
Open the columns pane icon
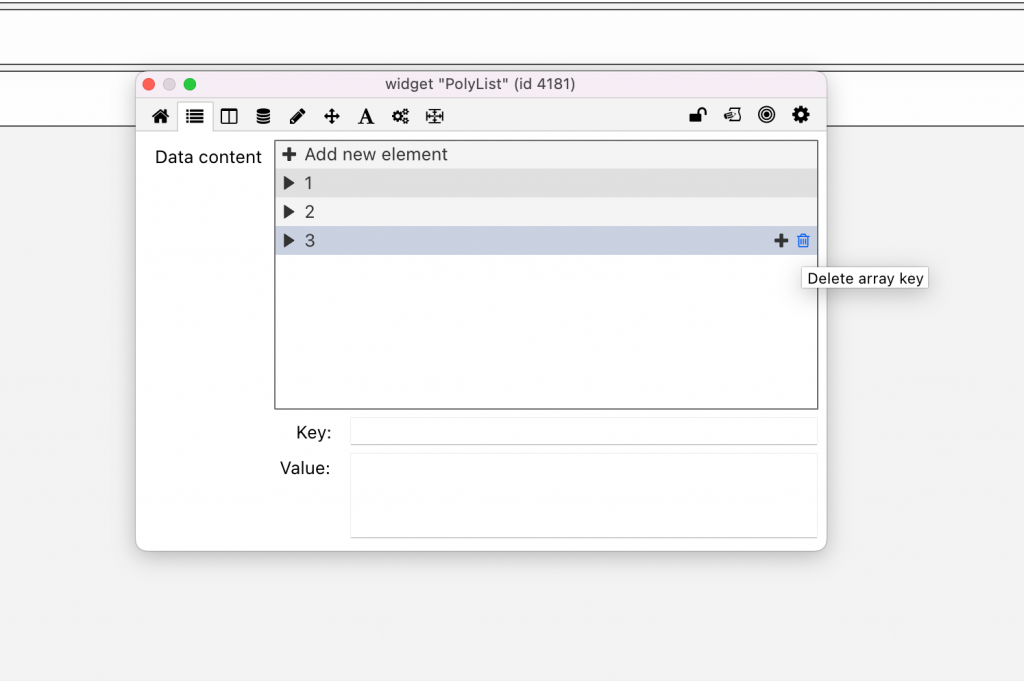point(229,116)
